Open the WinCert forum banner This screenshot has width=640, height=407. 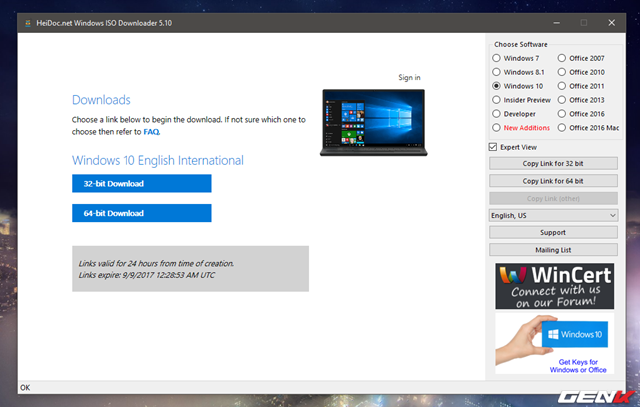[554, 286]
